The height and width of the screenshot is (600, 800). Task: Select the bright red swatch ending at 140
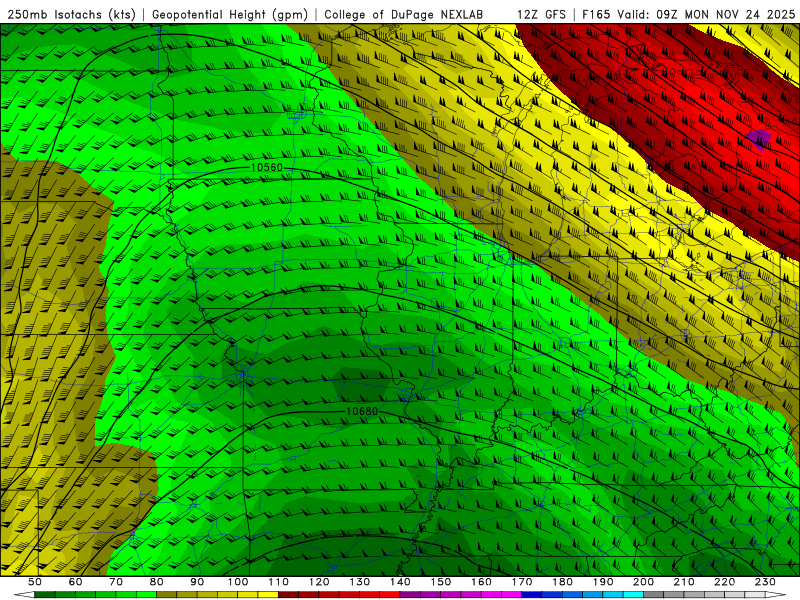pyautogui.click(x=390, y=594)
